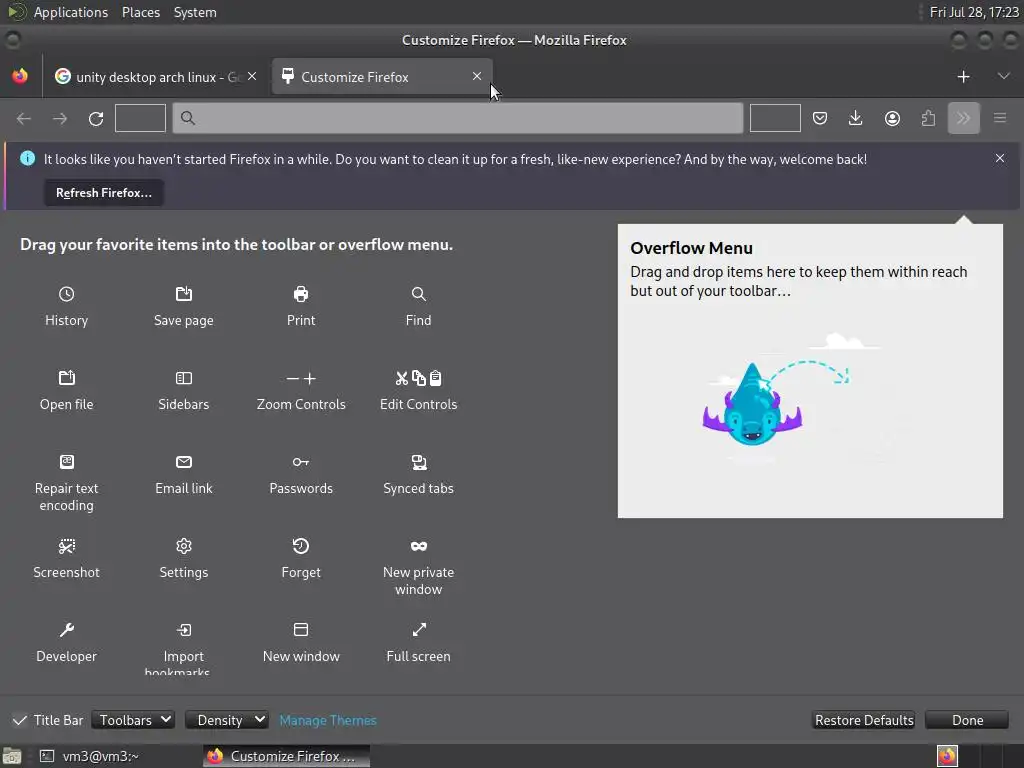The image size is (1024, 768).
Task: Close the Customize Firefox tab
Action: coord(477,76)
